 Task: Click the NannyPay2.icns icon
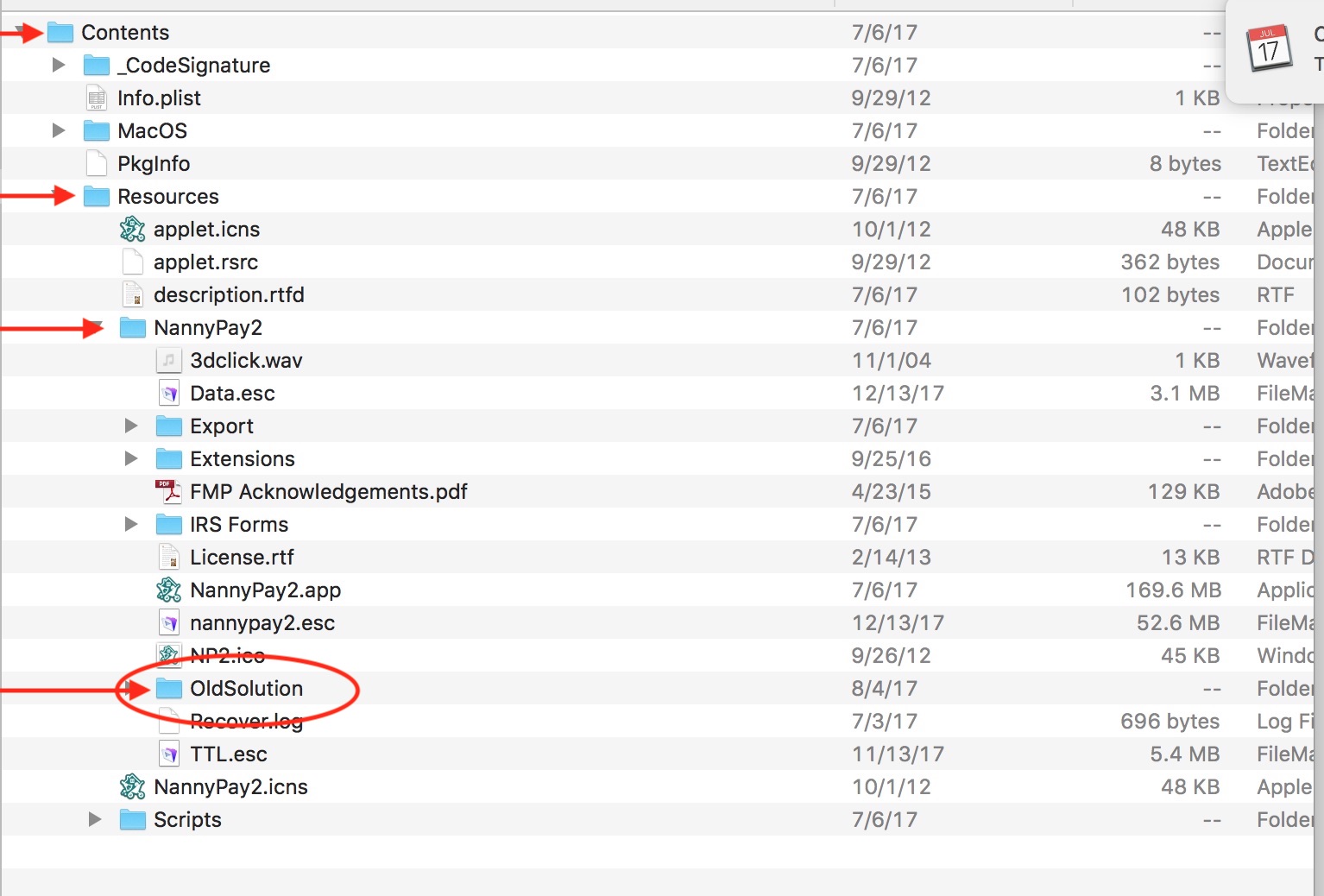pos(132,787)
